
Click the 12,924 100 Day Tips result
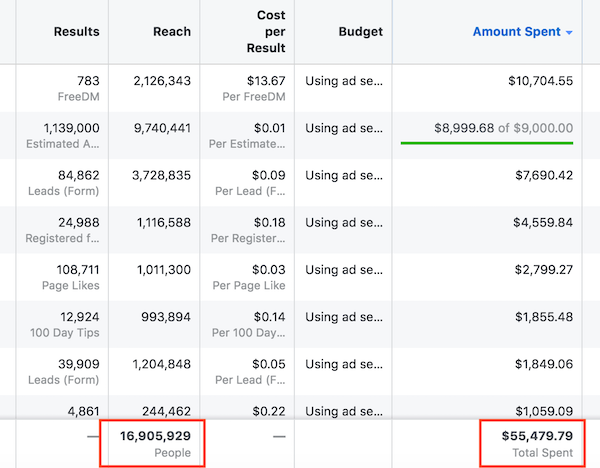coord(78,317)
